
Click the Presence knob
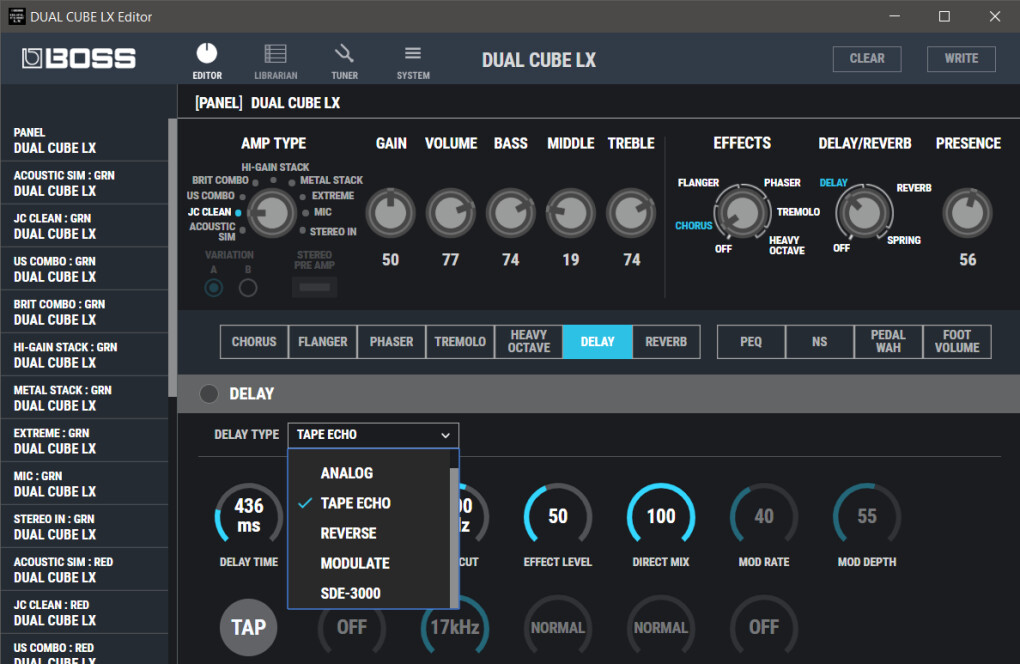967,213
